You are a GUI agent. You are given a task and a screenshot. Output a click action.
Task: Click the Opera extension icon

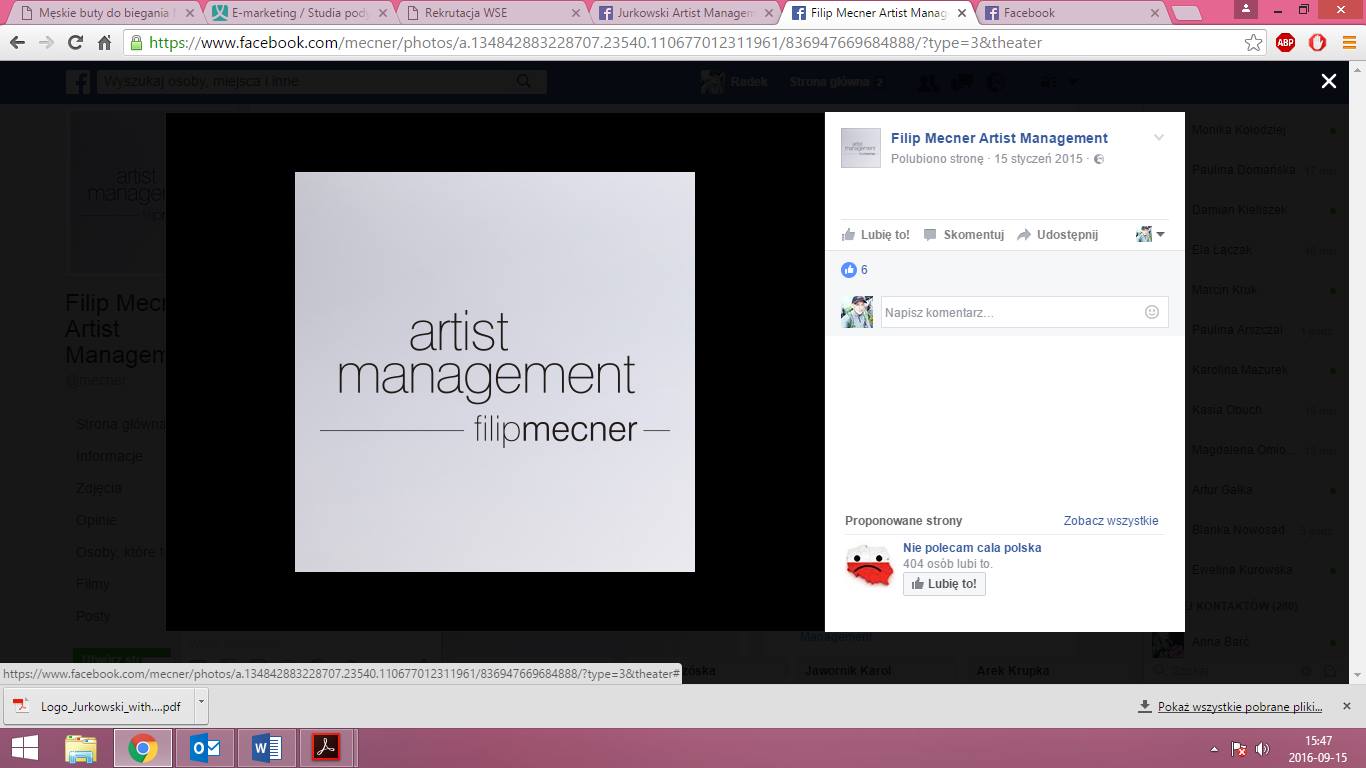pos(1317,43)
